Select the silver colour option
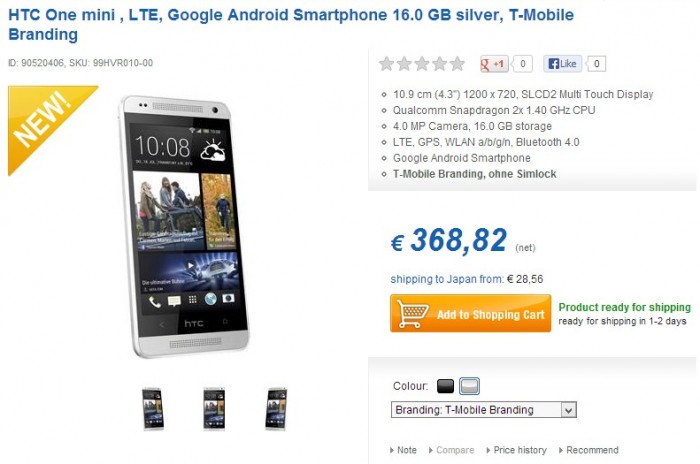Image resolution: width=700 pixels, height=464 pixels. point(469,386)
